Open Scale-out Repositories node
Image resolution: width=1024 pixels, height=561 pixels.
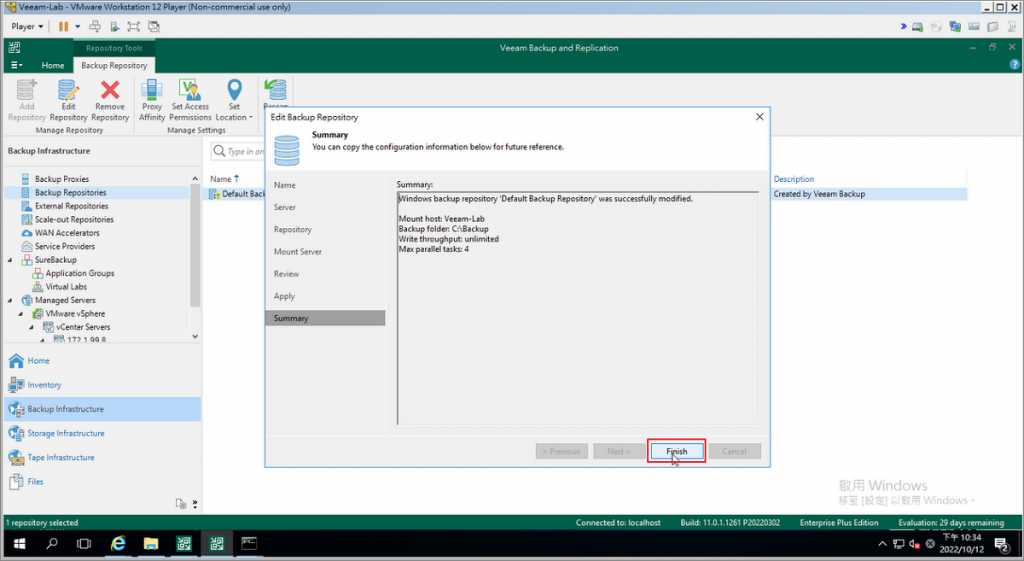[x=74, y=219]
